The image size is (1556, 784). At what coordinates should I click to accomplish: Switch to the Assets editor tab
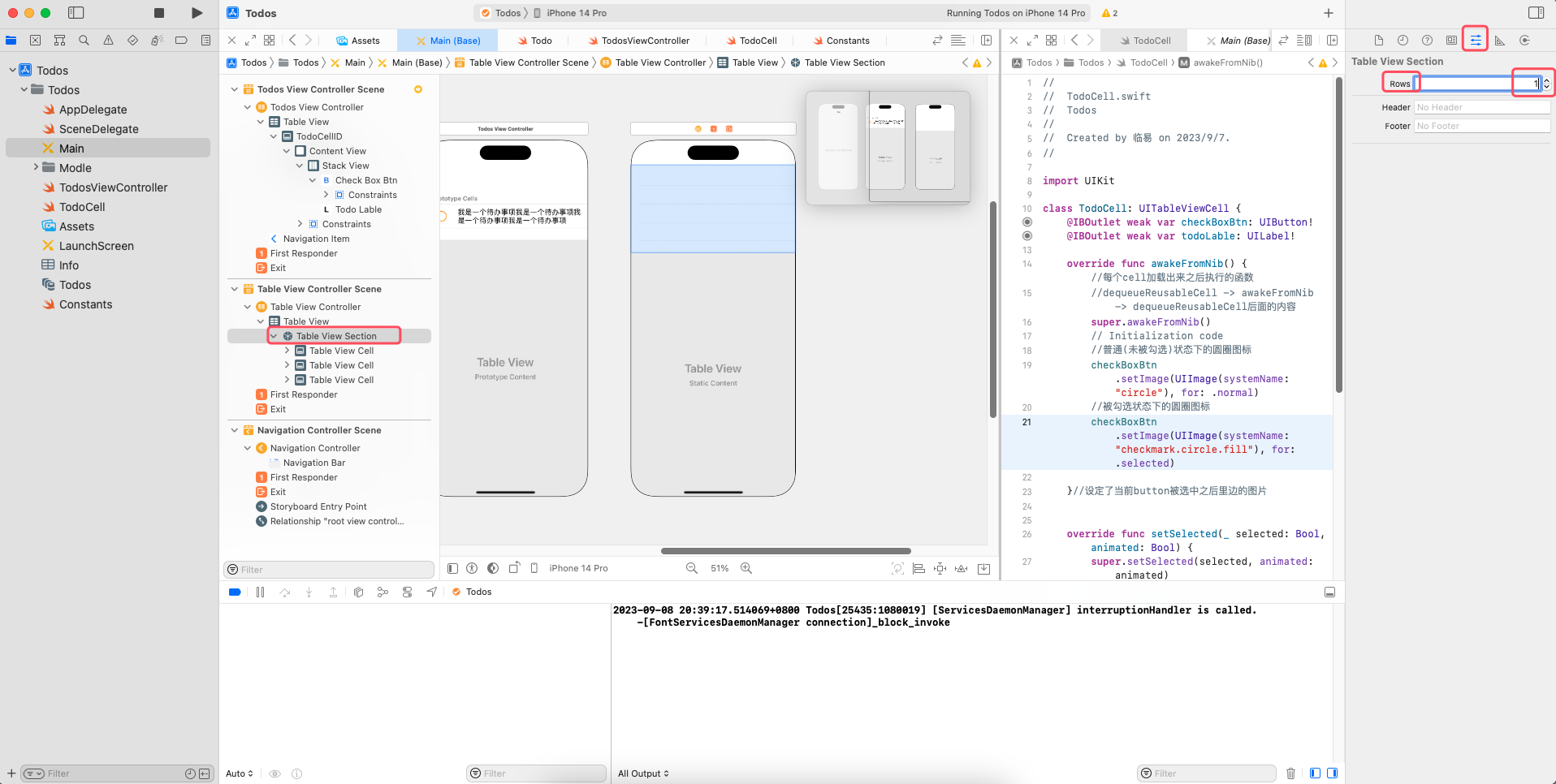(x=360, y=40)
